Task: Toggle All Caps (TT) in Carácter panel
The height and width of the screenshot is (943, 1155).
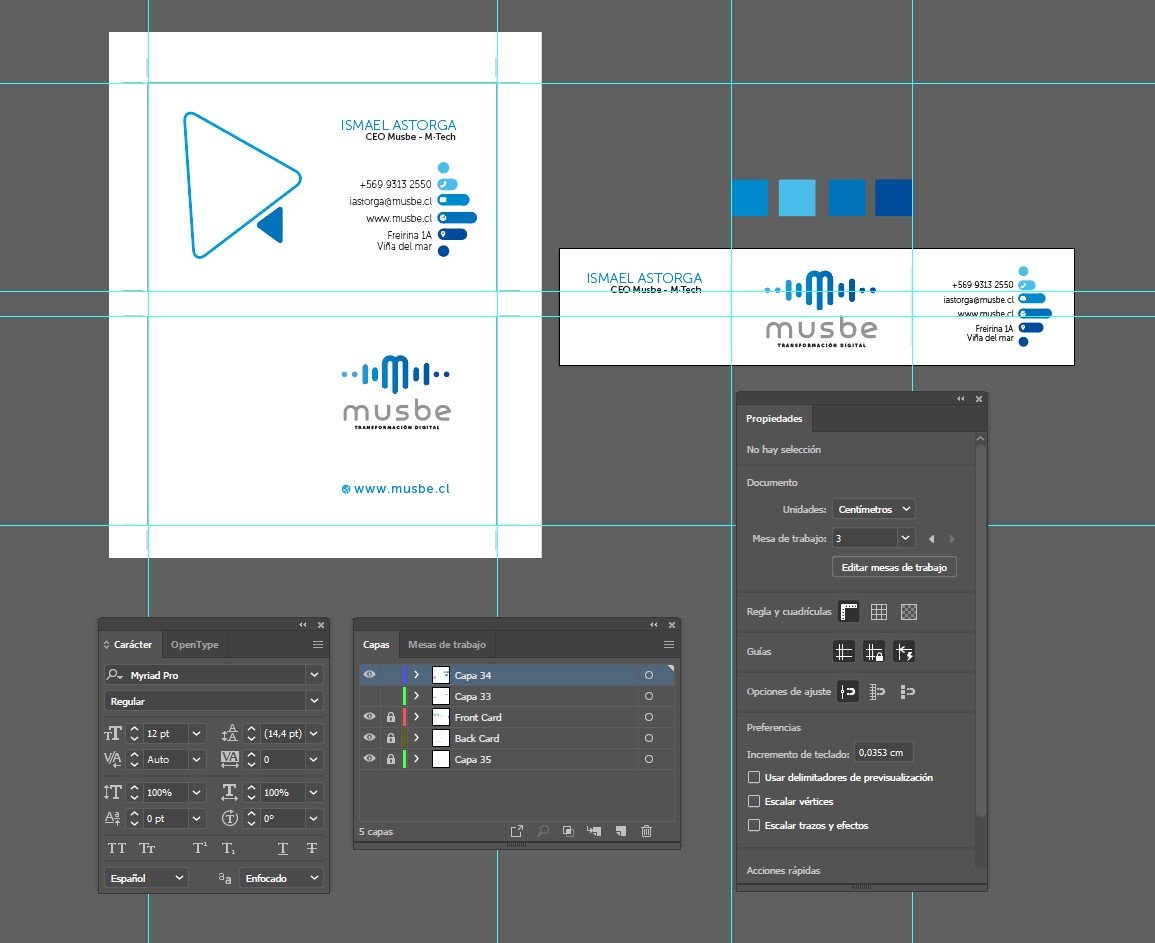Action: pyautogui.click(x=116, y=848)
